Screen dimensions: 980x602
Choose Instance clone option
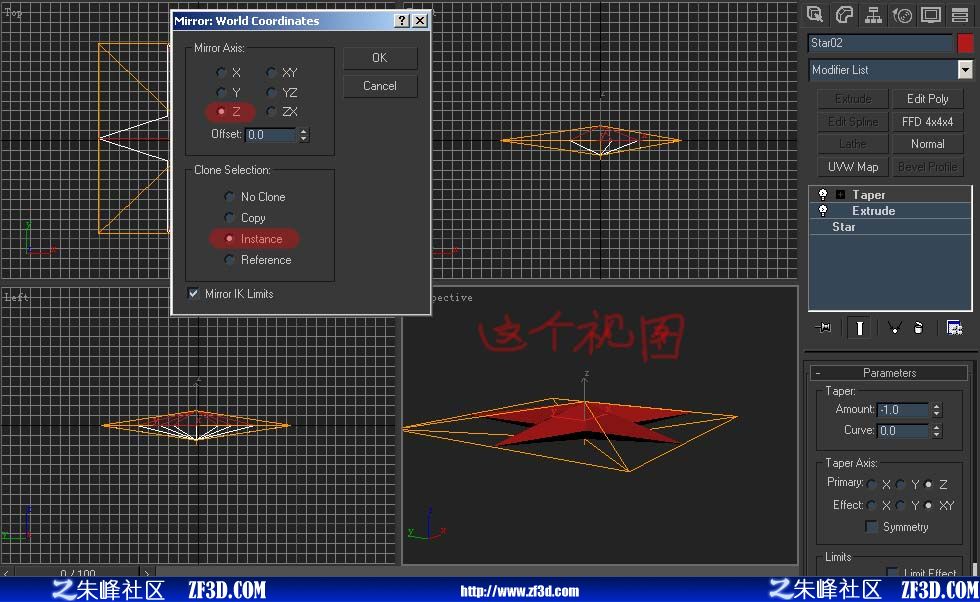(x=229, y=238)
